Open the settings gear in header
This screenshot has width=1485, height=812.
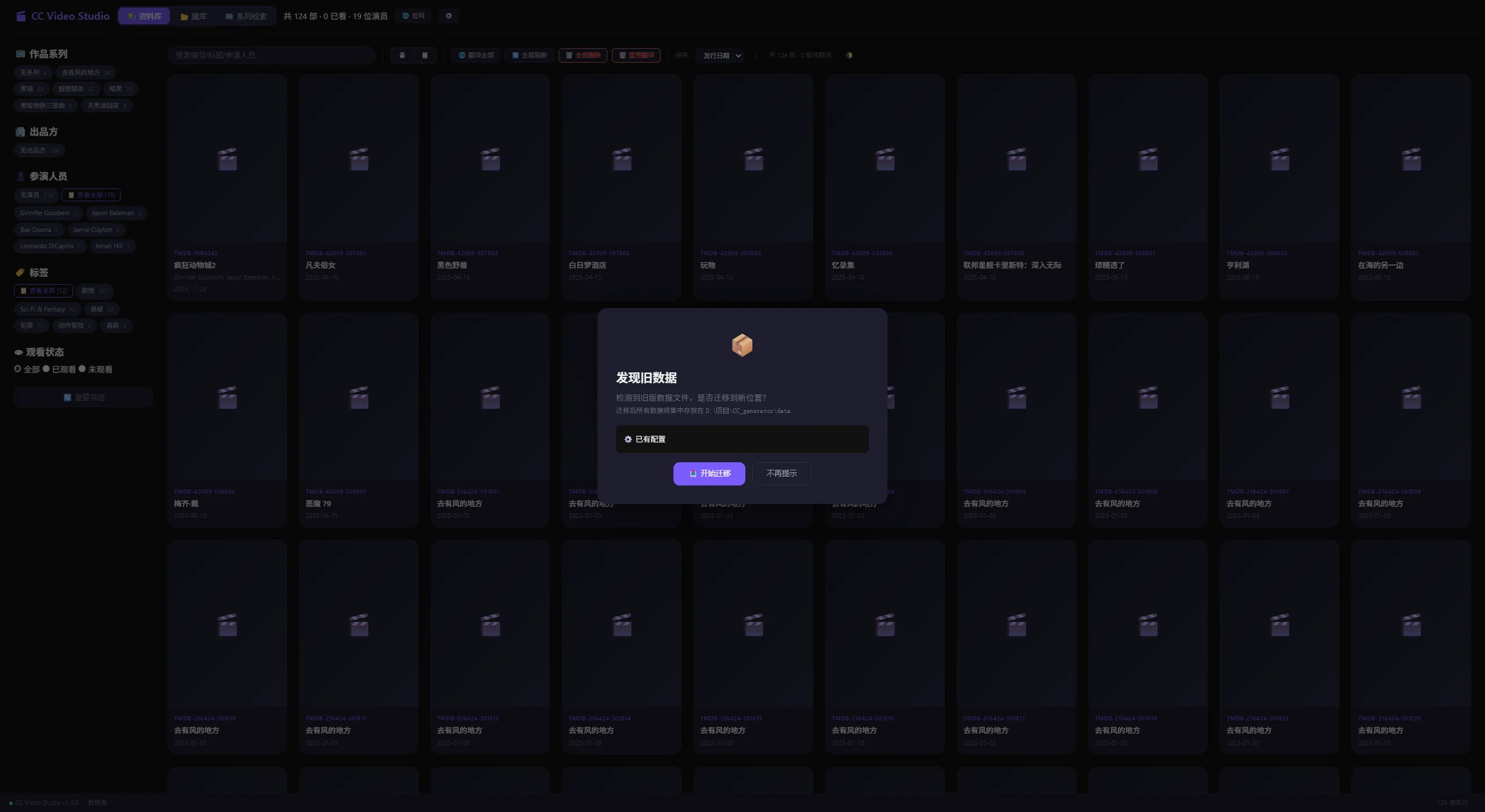[x=448, y=16]
